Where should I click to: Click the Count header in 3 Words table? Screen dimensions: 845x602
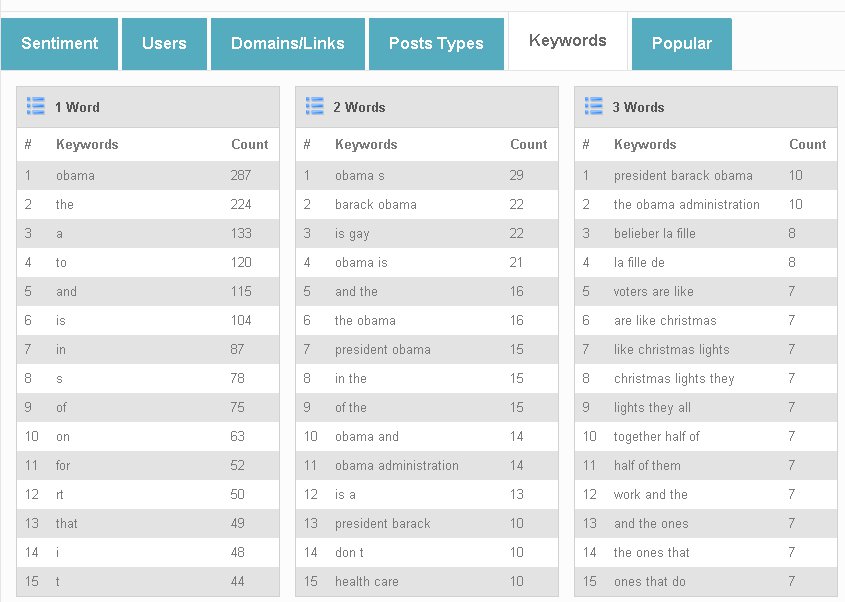tap(807, 144)
